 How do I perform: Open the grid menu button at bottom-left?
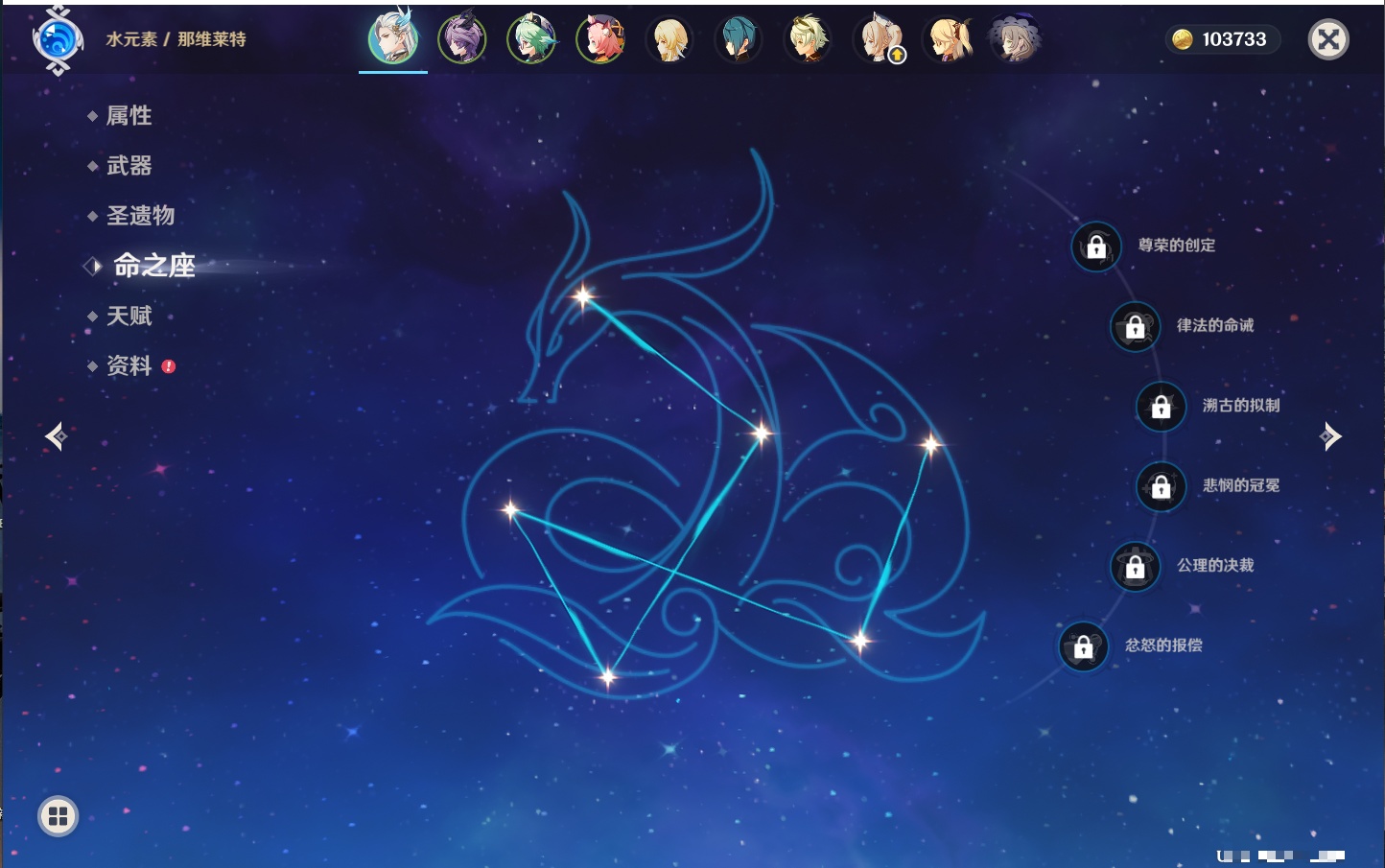pos(58,816)
